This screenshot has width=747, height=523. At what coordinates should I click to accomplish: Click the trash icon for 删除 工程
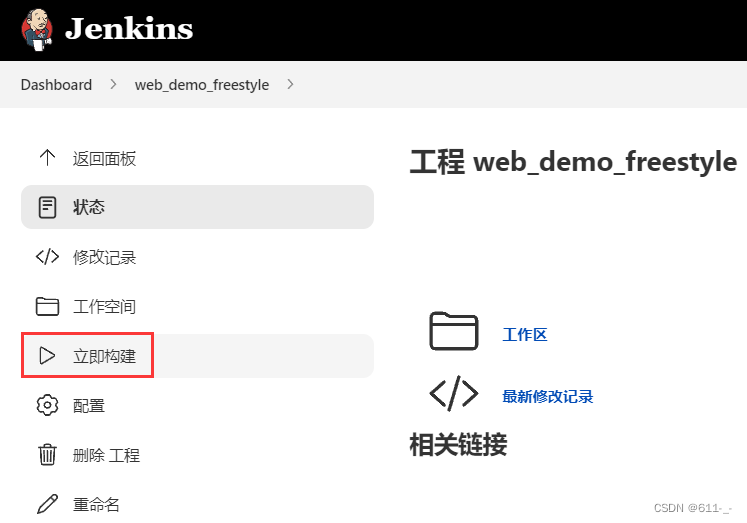click(47, 454)
